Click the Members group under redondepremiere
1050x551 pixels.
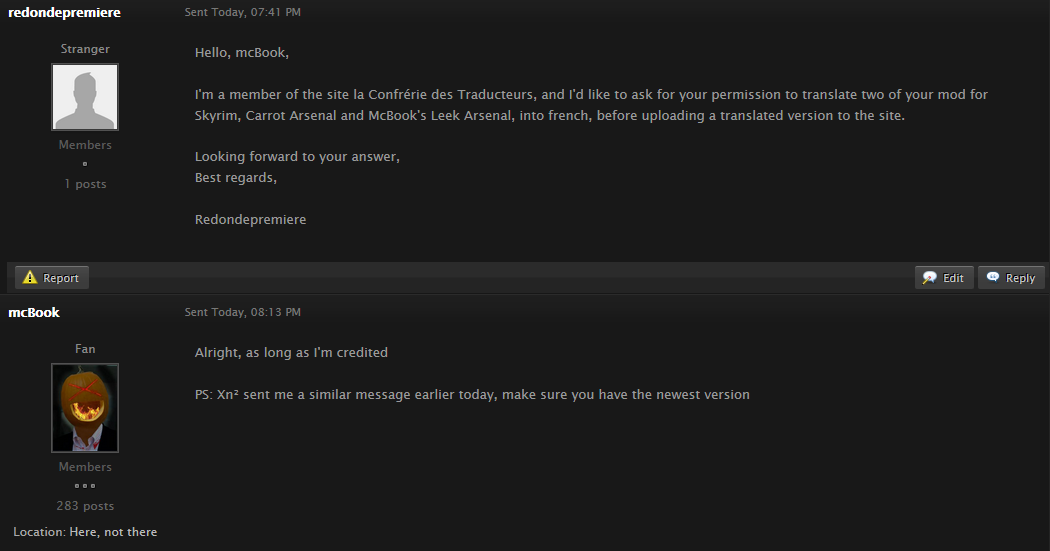pos(85,145)
